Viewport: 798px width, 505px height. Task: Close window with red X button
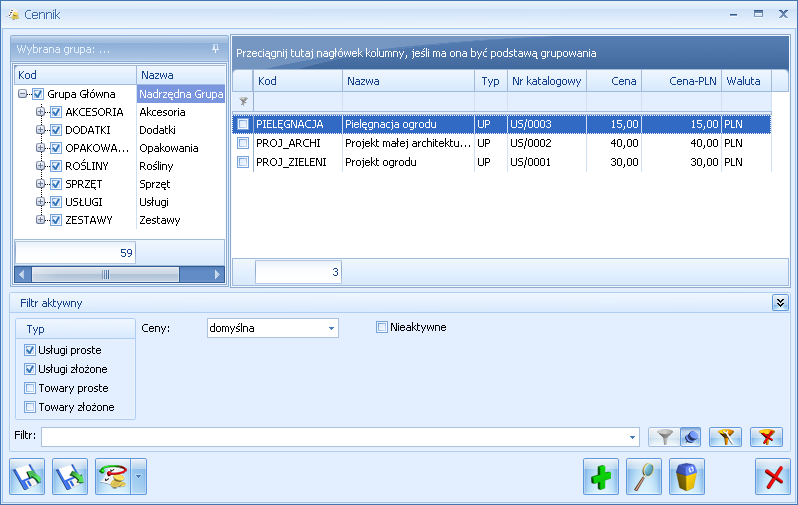[x=773, y=476]
